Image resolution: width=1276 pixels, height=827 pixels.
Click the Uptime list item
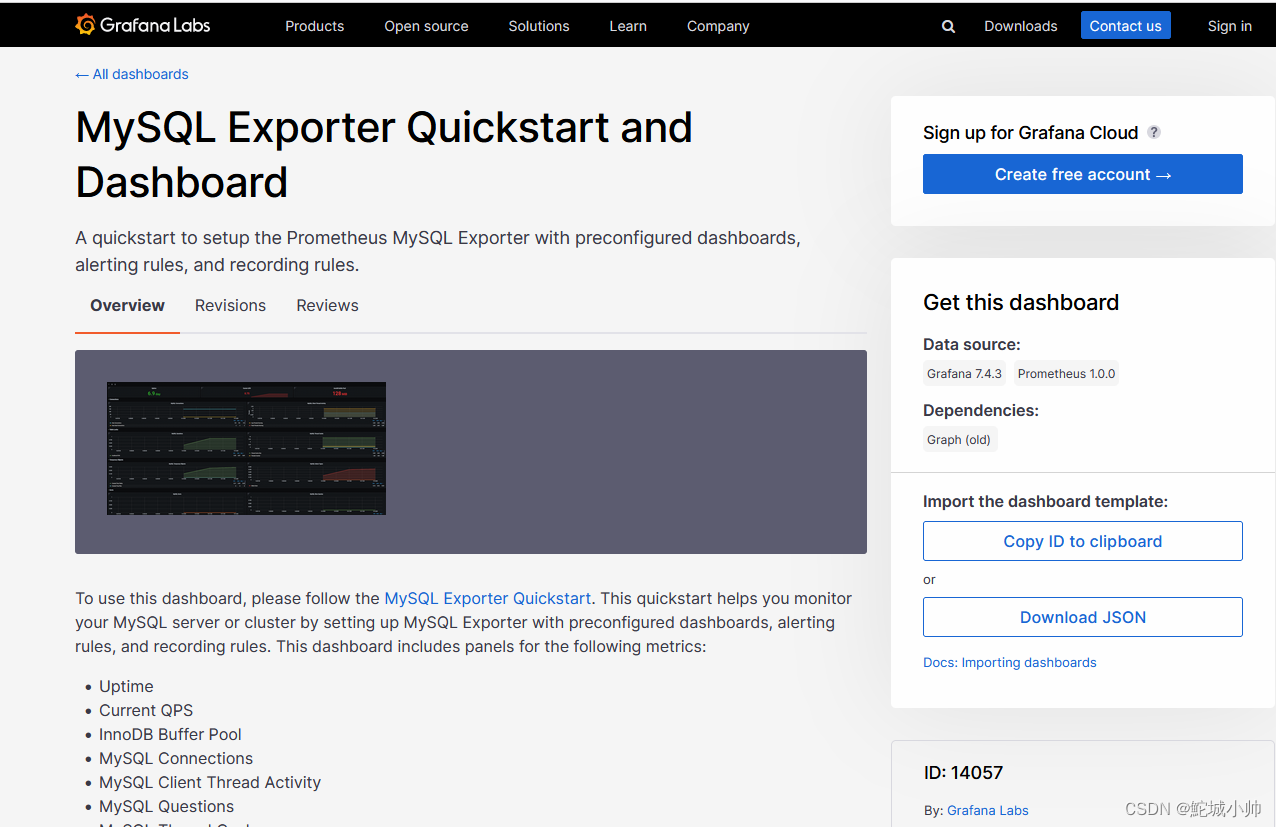(x=126, y=686)
